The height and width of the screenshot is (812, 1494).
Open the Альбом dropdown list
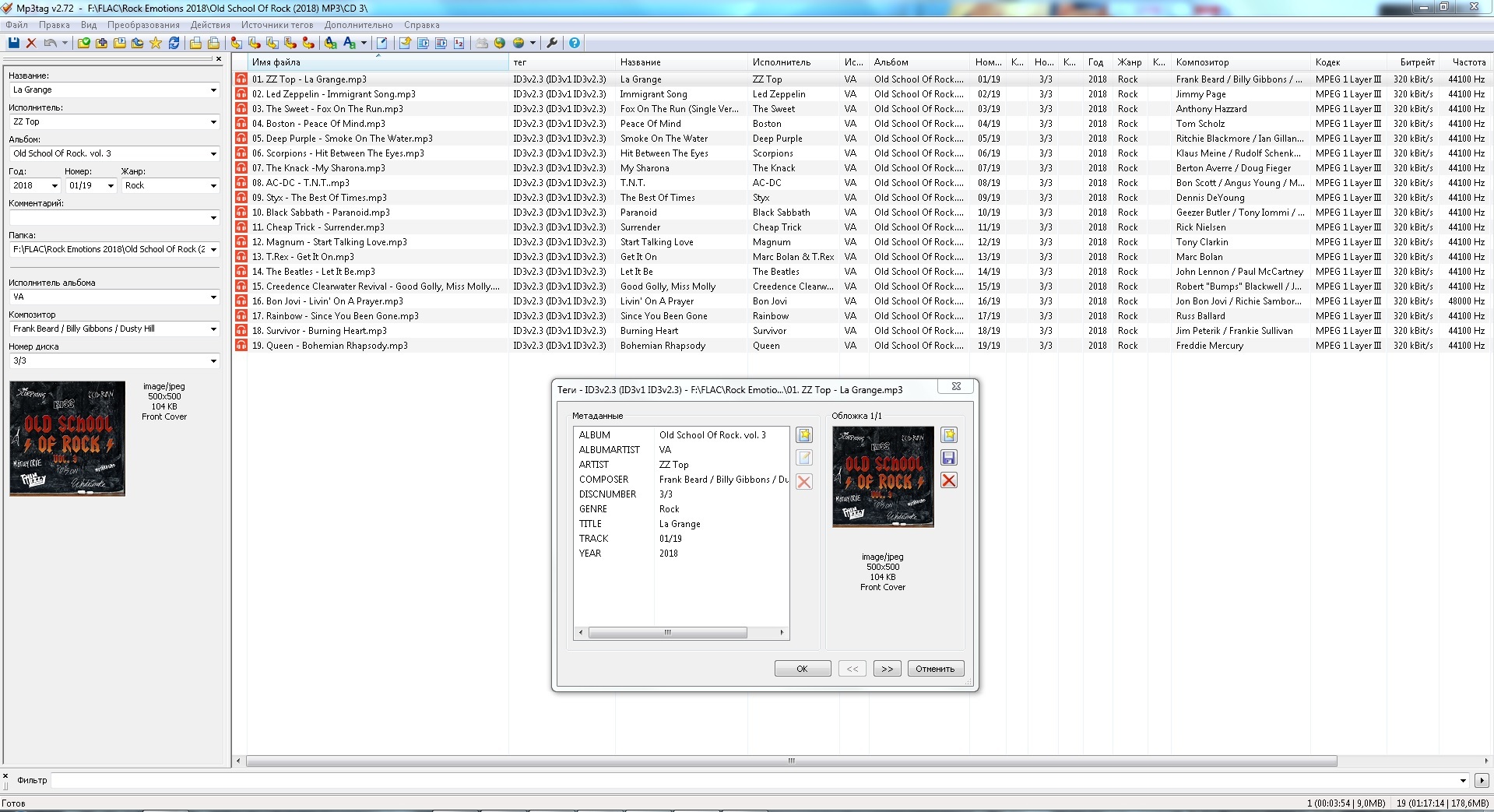tap(213, 153)
